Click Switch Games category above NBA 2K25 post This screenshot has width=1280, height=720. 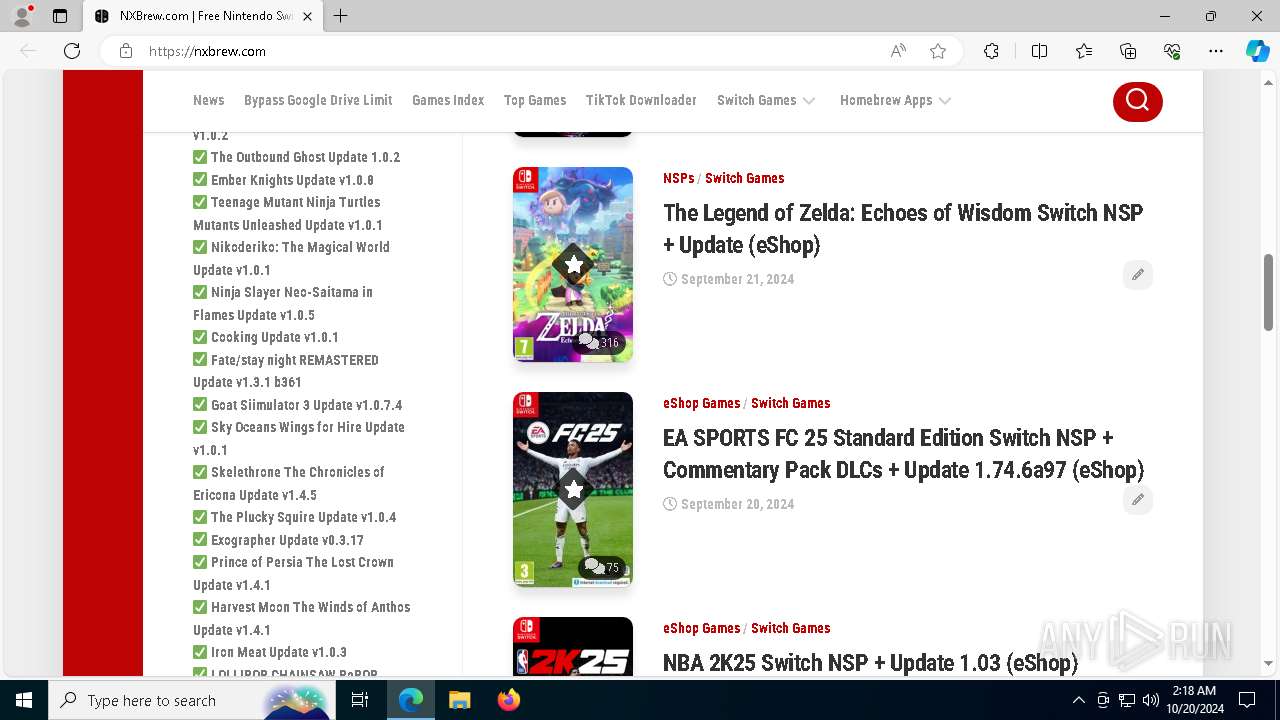tap(790, 628)
